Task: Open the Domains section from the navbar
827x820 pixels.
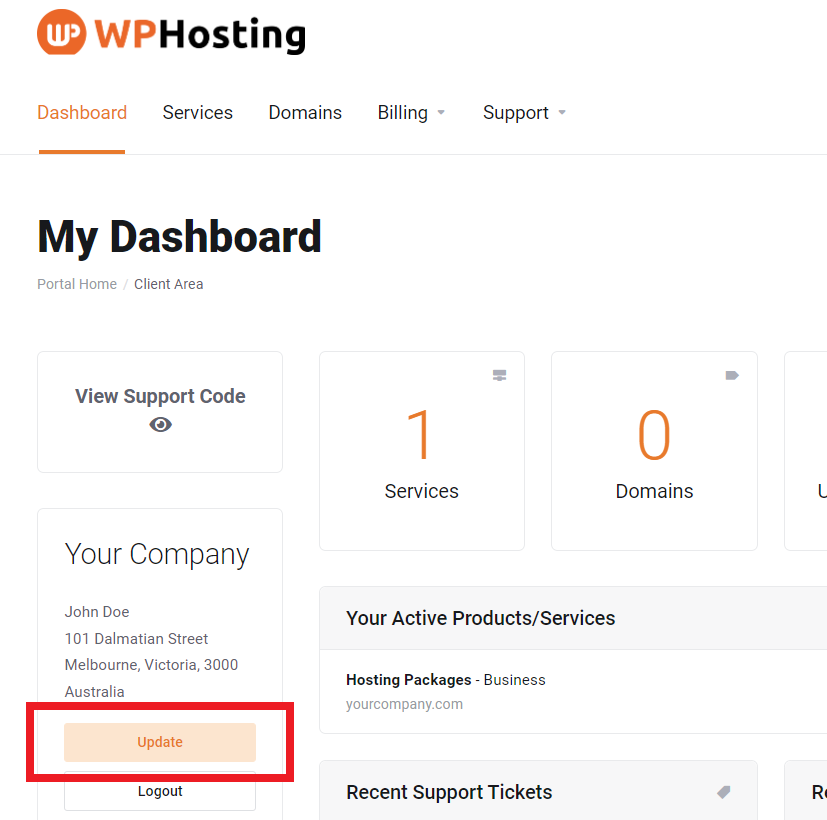Action: 305,112
